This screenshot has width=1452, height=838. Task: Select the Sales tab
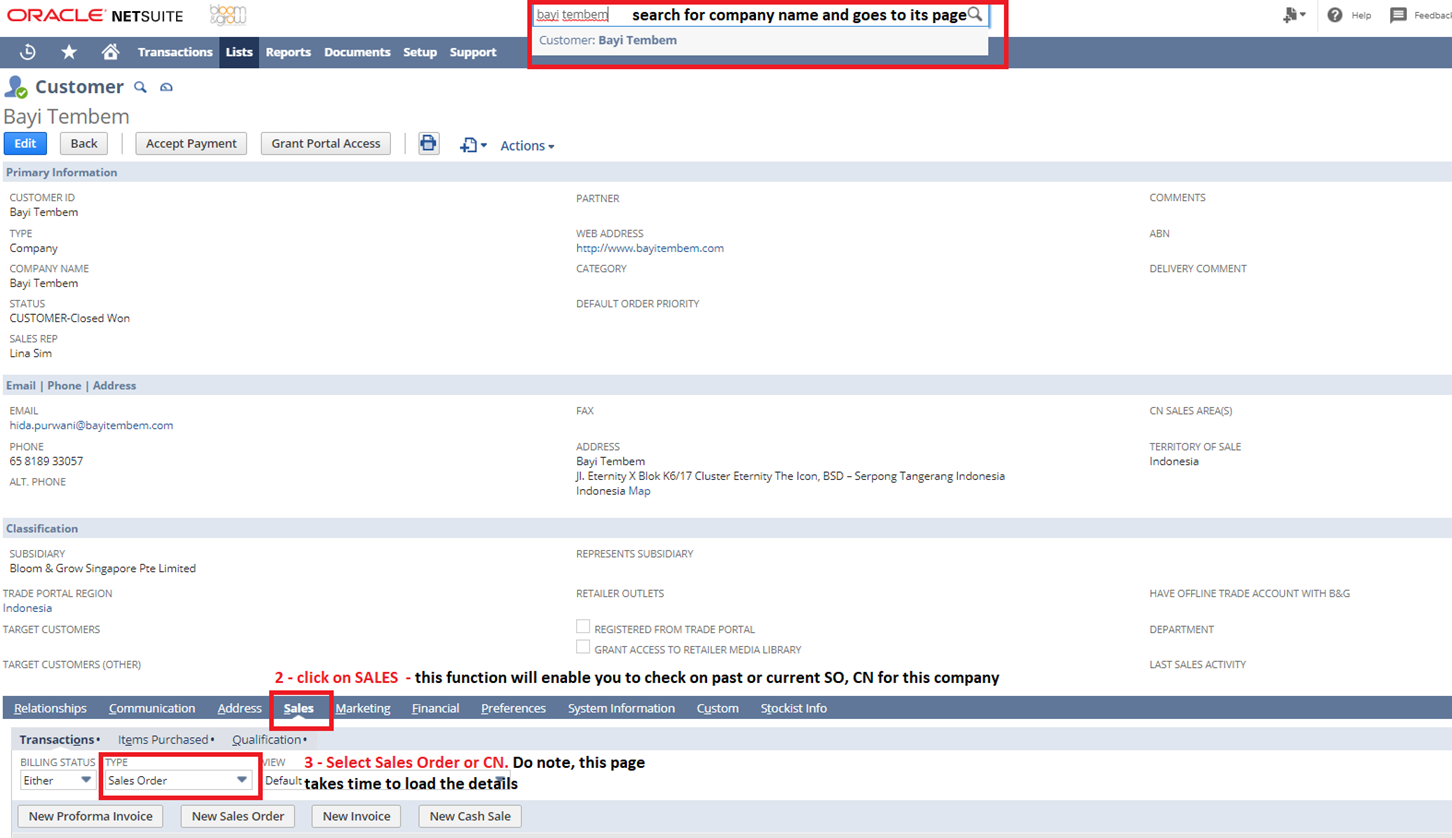(299, 708)
